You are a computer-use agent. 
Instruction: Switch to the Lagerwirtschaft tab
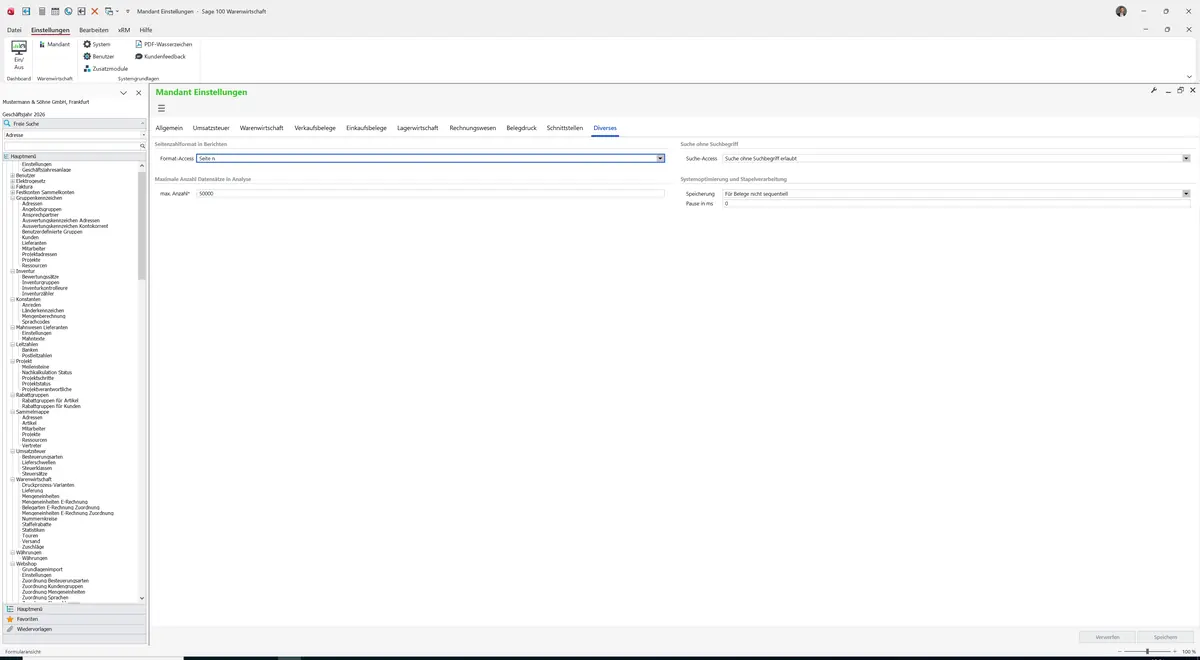(x=418, y=128)
